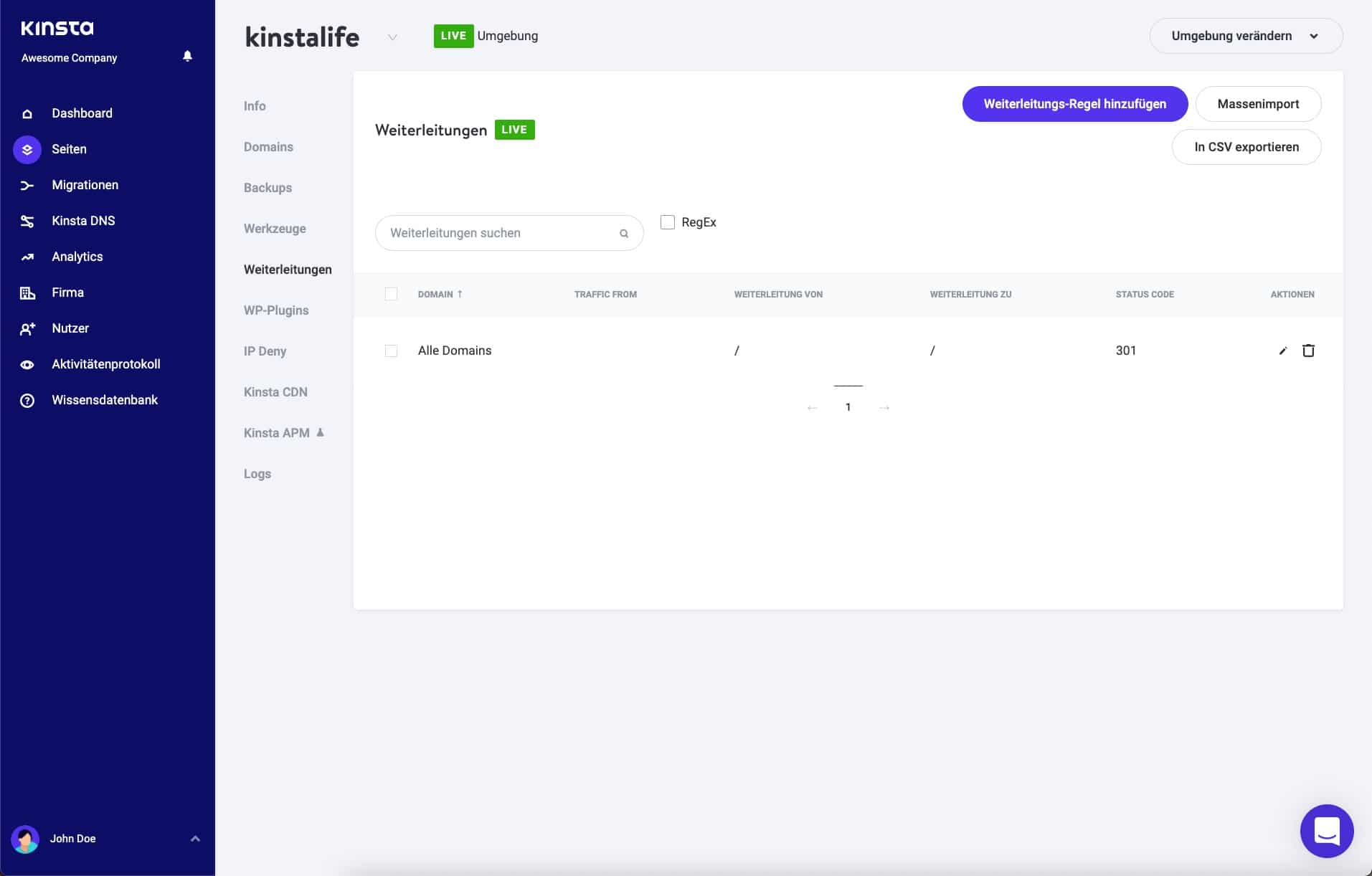
Task: Expand the kinstalife site switcher chevron
Action: pos(392,37)
